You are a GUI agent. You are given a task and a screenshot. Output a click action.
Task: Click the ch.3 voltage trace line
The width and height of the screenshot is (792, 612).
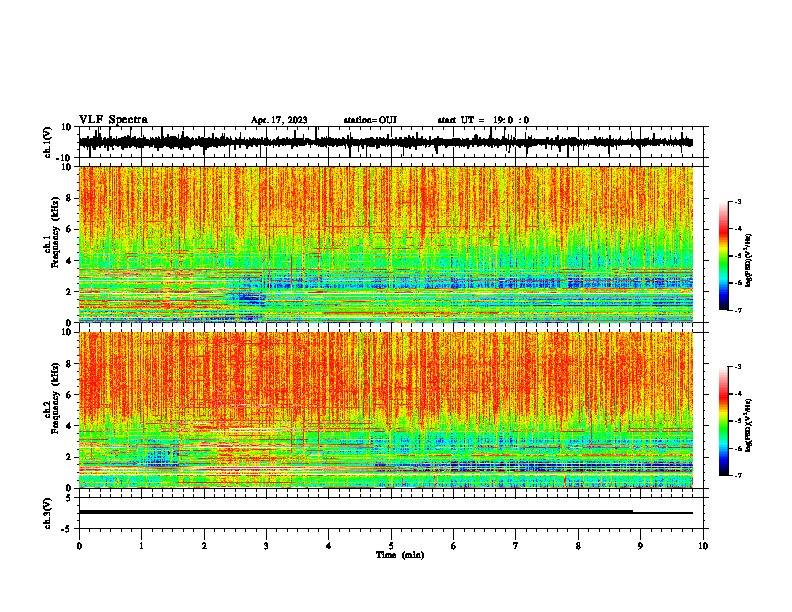click(x=386, y=512)
